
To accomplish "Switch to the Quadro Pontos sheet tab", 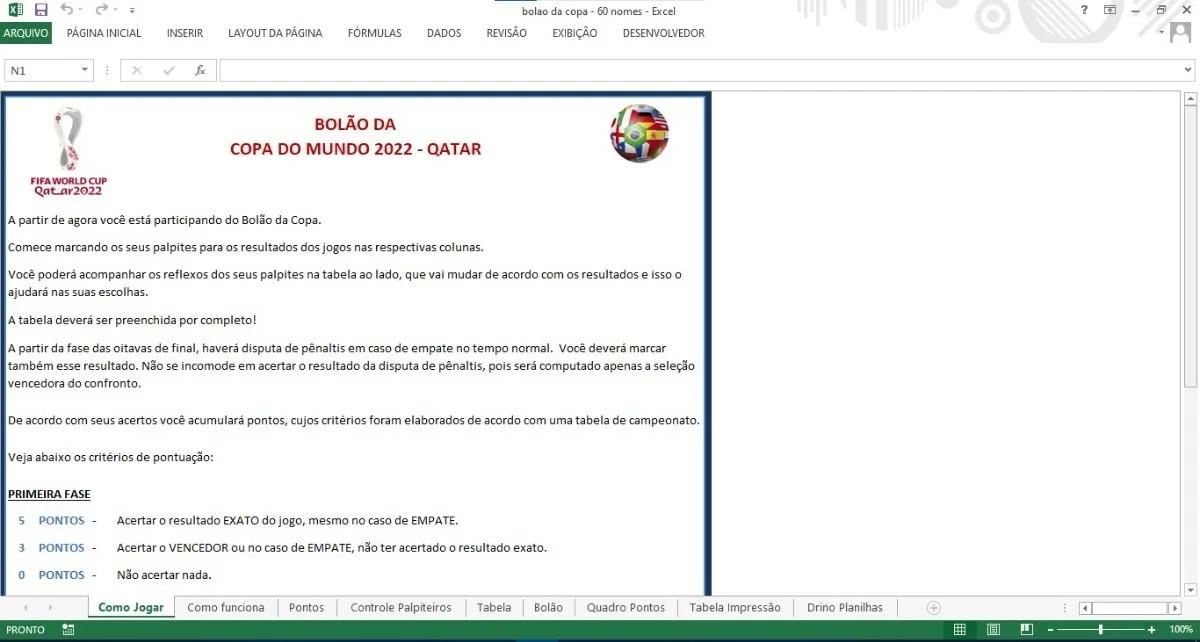I will tap(626, 607).
